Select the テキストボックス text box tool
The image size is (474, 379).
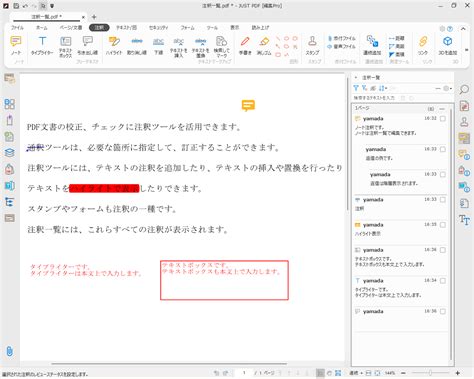65,47
